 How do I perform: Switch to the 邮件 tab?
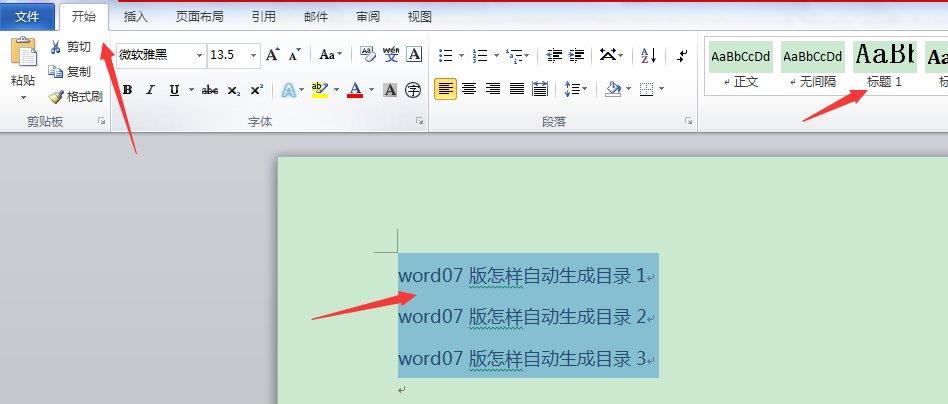click(316, 17)
